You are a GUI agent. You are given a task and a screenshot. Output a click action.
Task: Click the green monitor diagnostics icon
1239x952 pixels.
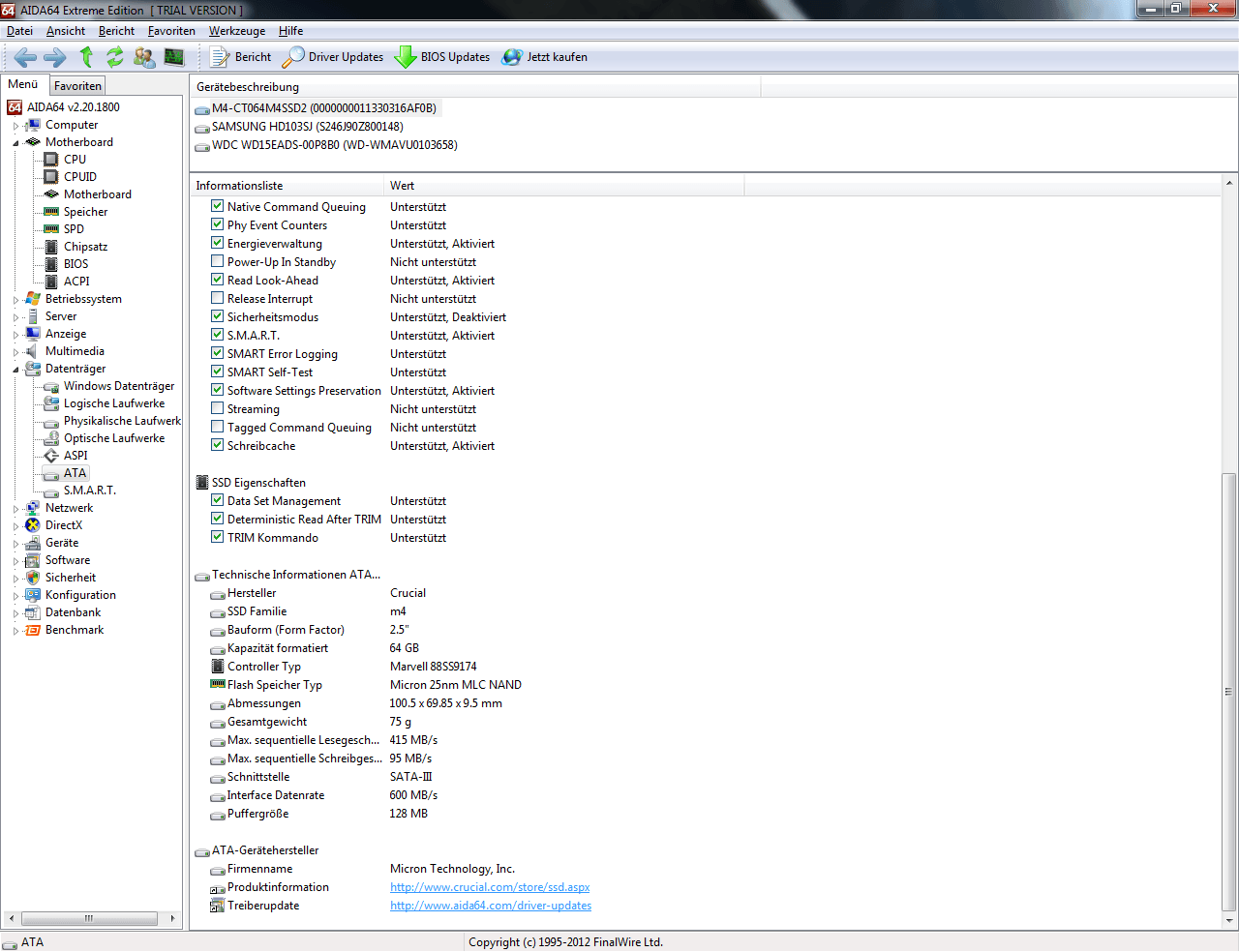click(174, 57)
